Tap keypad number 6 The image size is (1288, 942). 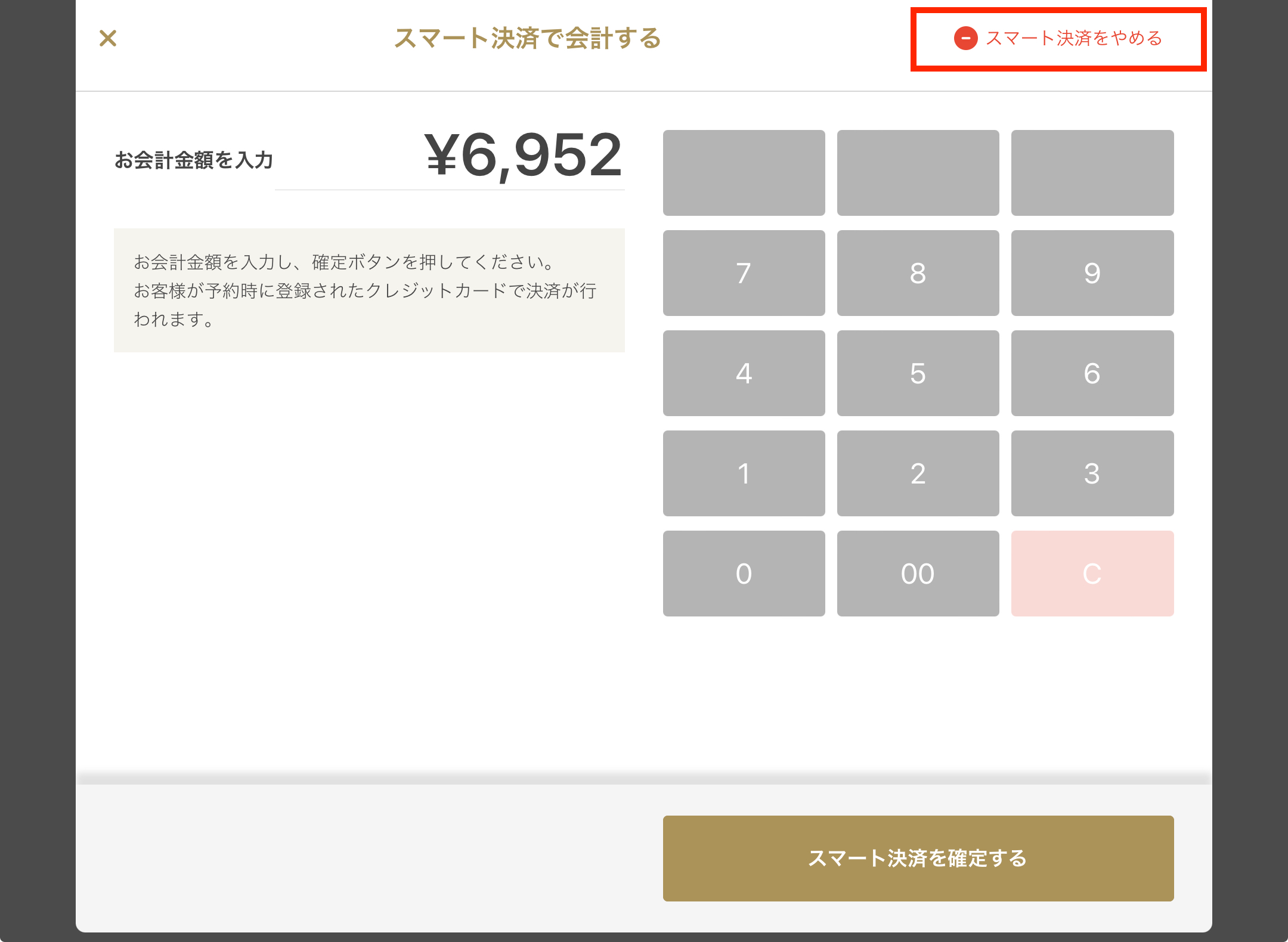(1092, 373)
